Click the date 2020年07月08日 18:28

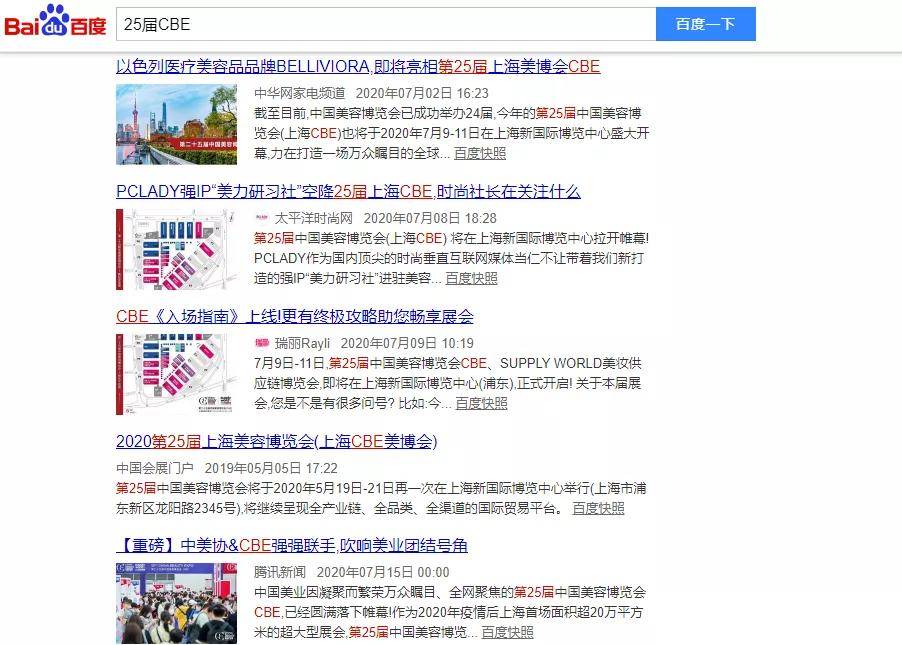pos(430,218)
